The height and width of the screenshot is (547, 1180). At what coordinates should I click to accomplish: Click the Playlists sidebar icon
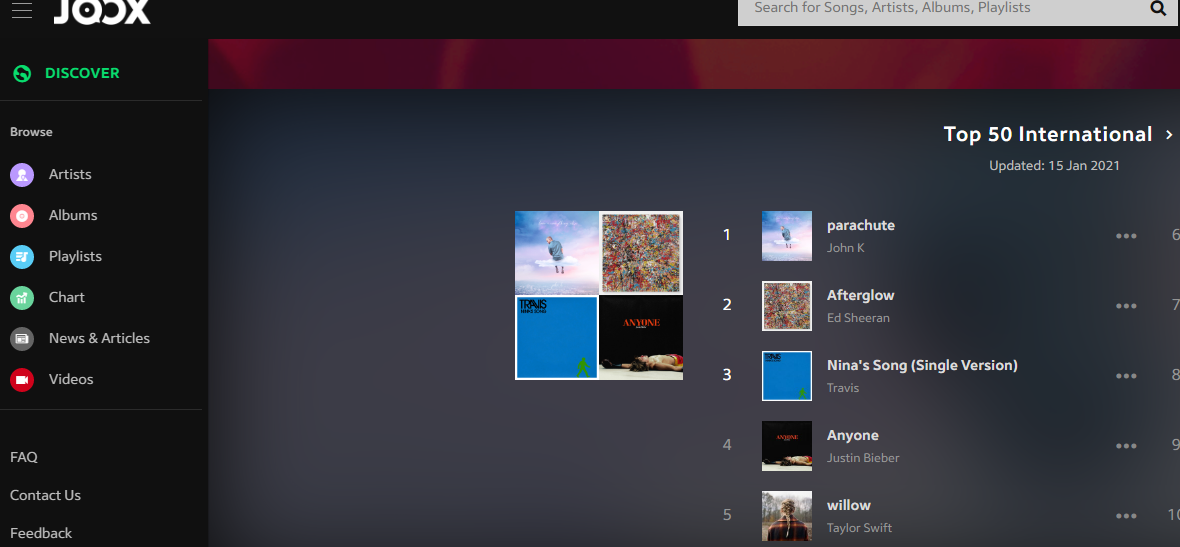tap(22, 257)
